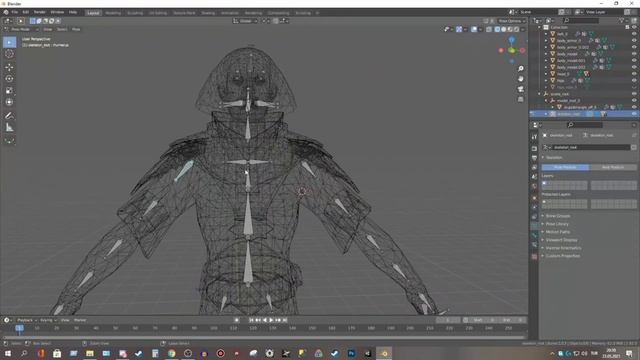The height and width of the screenshot is (360, 640).
Task: Collapse the scene_root tree item
Action: [x=540, y=94]
